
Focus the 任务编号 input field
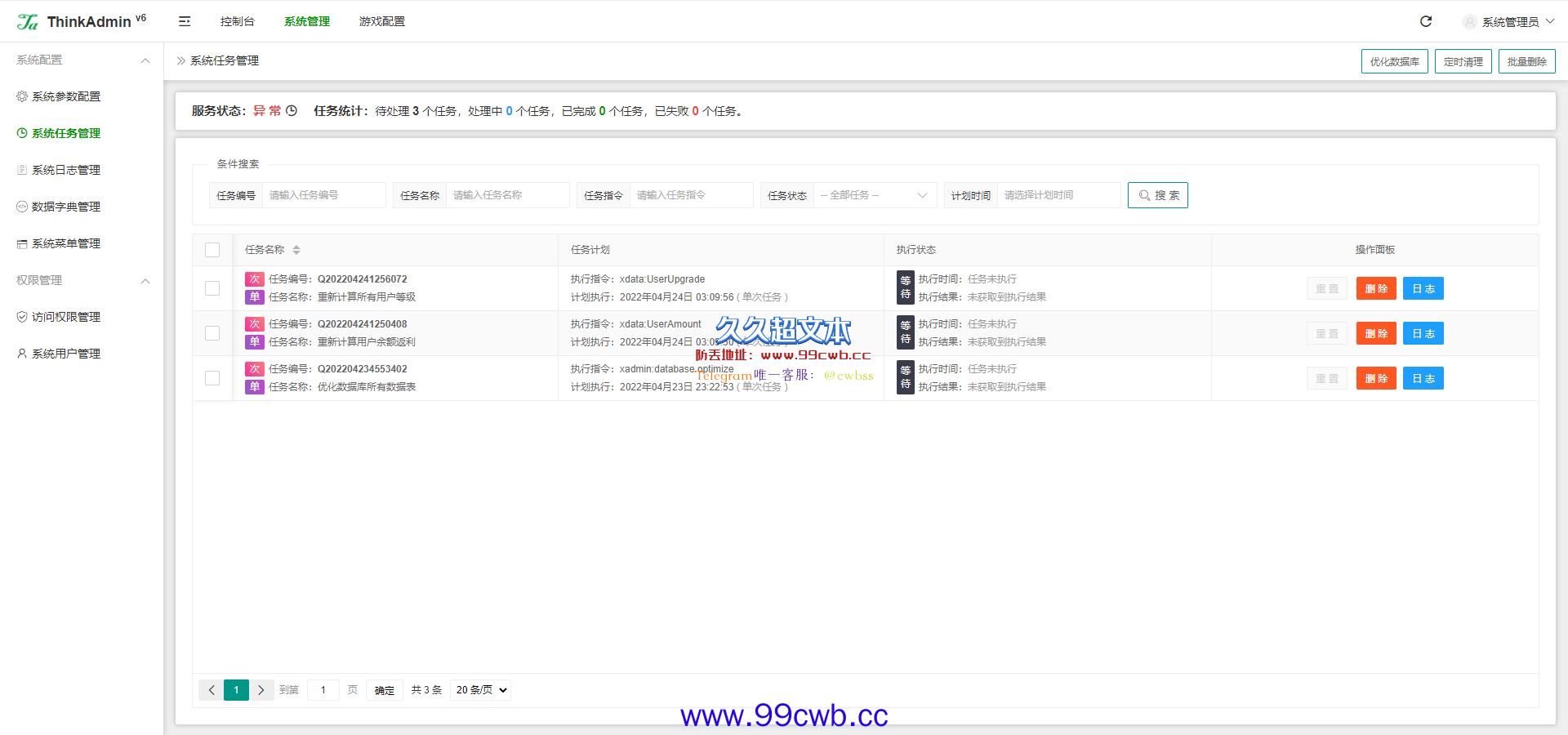(324, 195)
